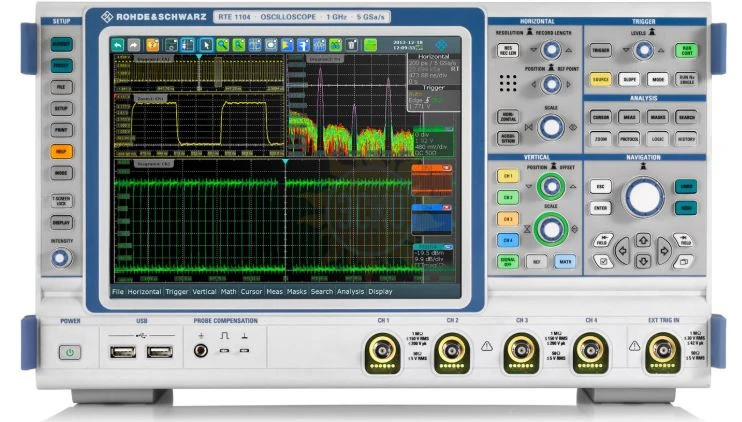This screenshot has height=422, width=742.
Task: Open the Masks menu on screen
Action: coord(297,291)
